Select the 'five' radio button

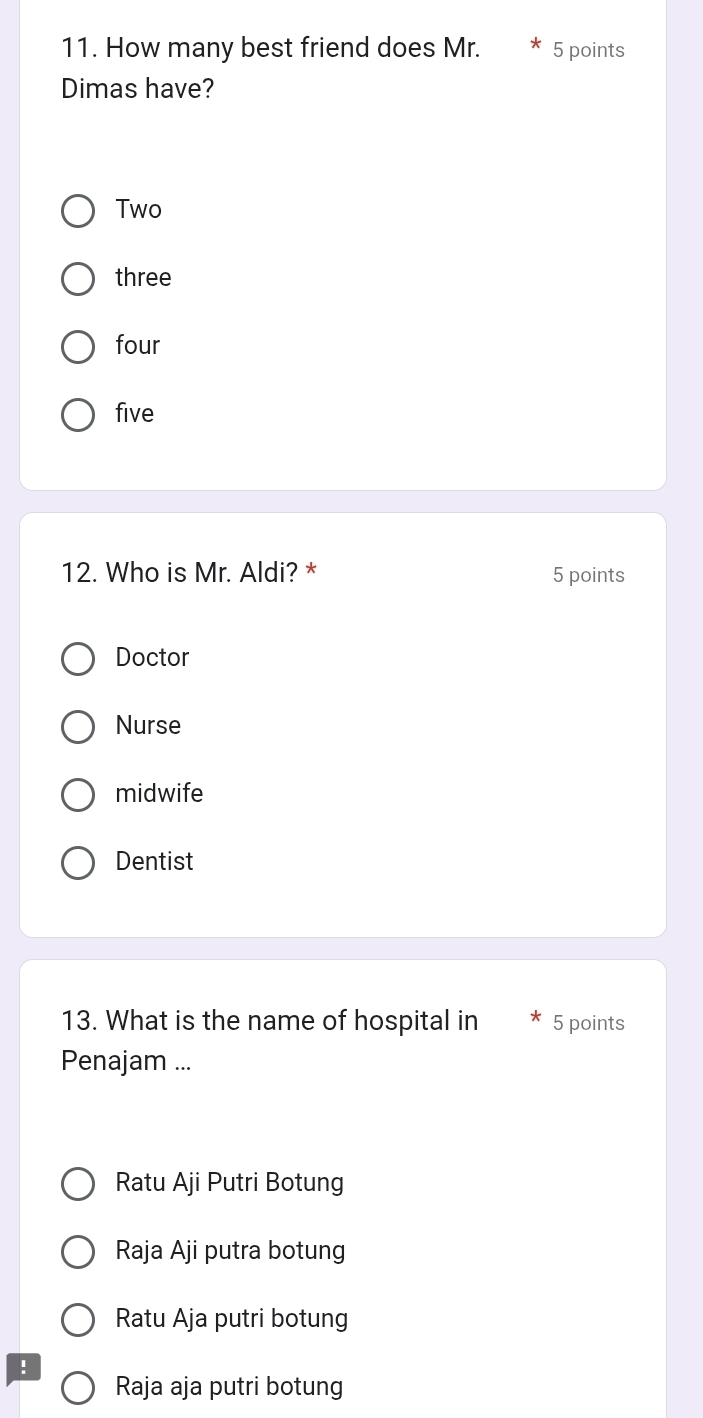pos(79,415)
